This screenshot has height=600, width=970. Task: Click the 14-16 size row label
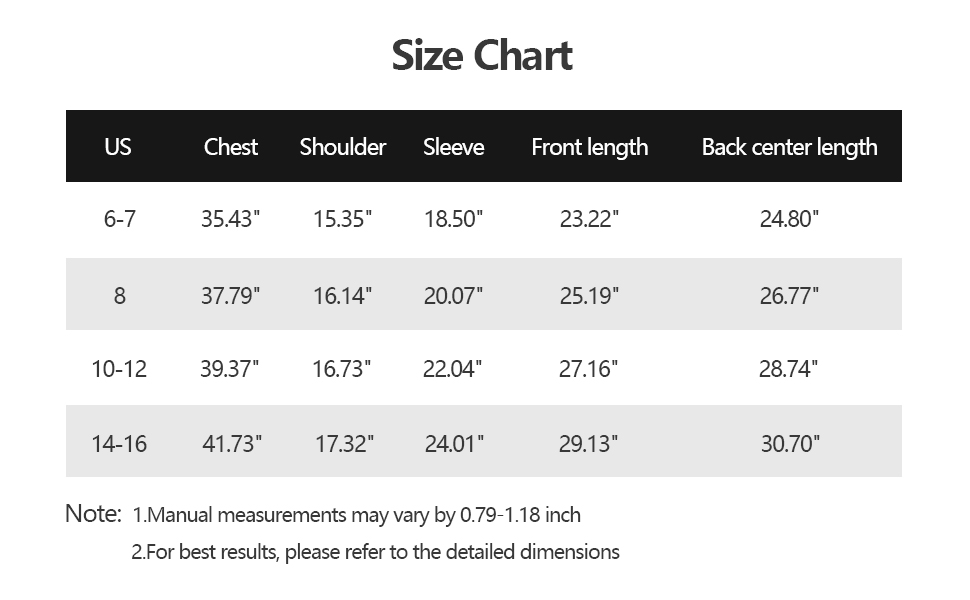tap(119, 444)
